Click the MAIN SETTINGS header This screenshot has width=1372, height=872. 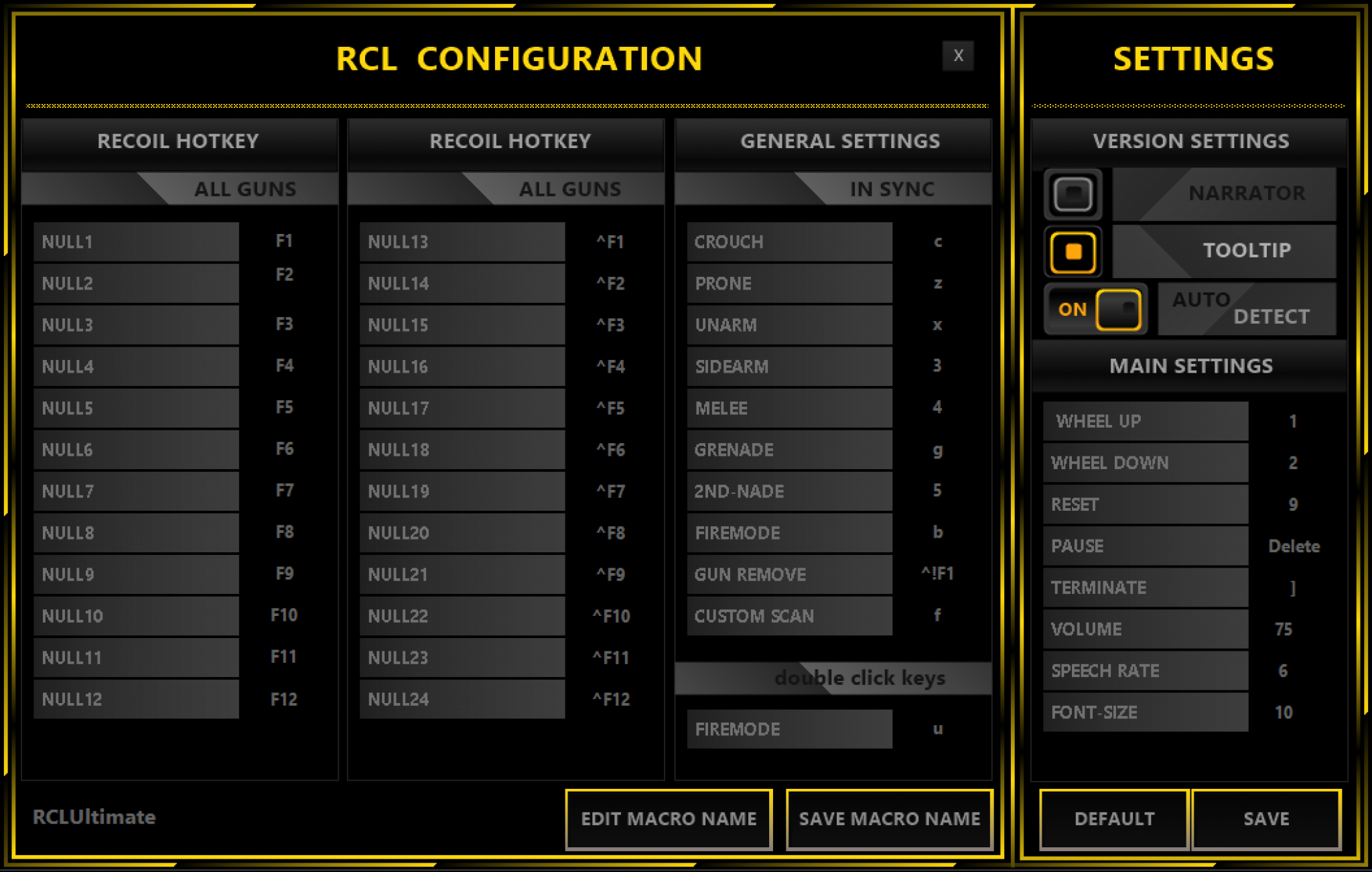pos(1190,366)
